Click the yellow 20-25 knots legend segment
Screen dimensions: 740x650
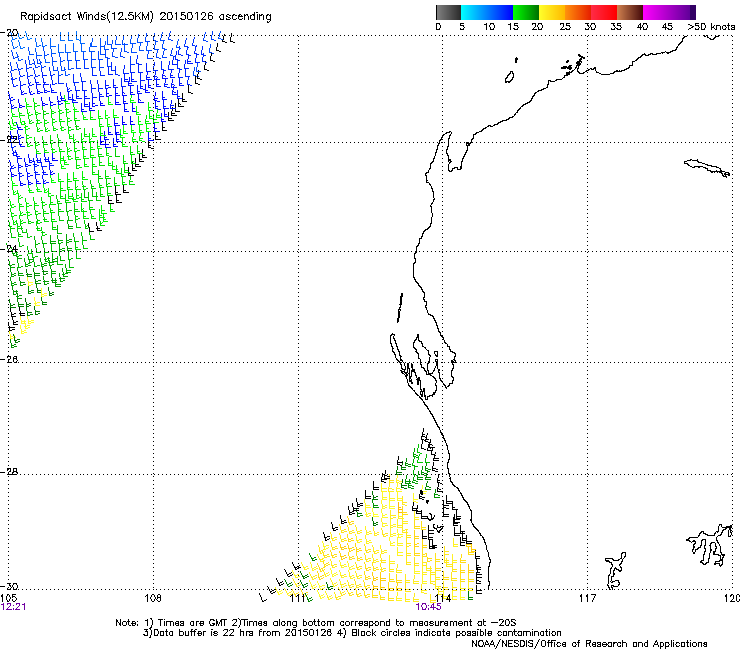pyautogui.click(x=552, y=12)
